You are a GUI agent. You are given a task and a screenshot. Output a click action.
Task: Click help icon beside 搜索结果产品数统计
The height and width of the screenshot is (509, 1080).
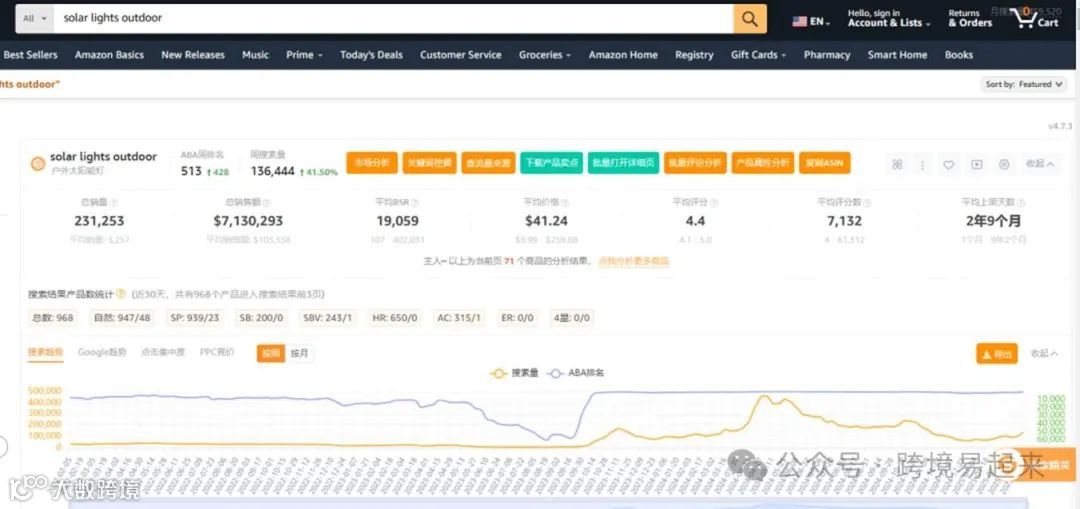pos(121,293)
